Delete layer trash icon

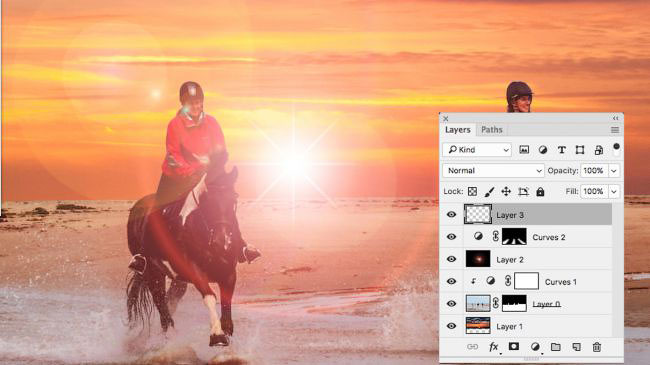(597, 347)
